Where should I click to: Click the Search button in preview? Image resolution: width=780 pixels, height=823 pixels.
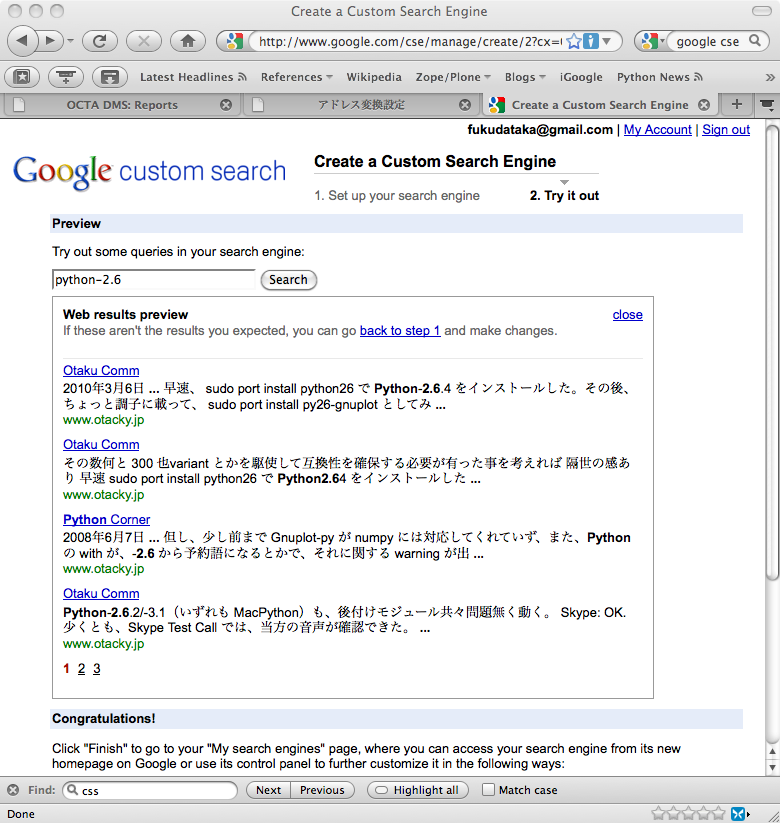(x=288, y=280)
